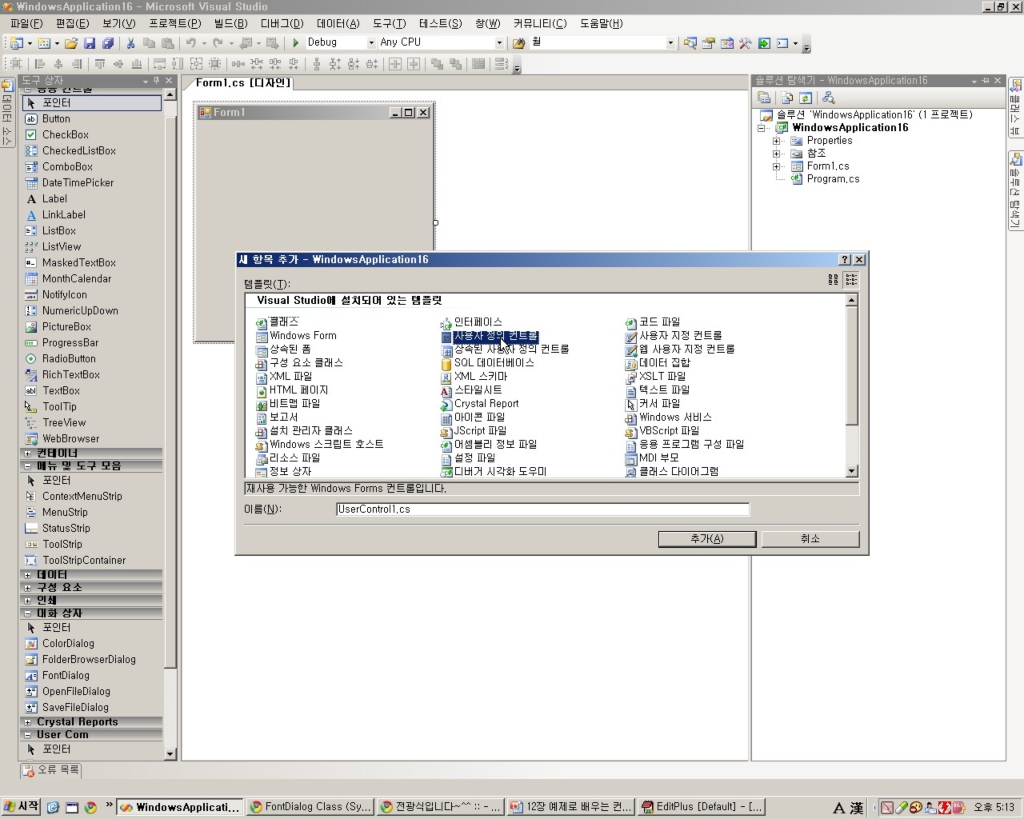Click template list scrollbar down arrow

coord(851,471)
